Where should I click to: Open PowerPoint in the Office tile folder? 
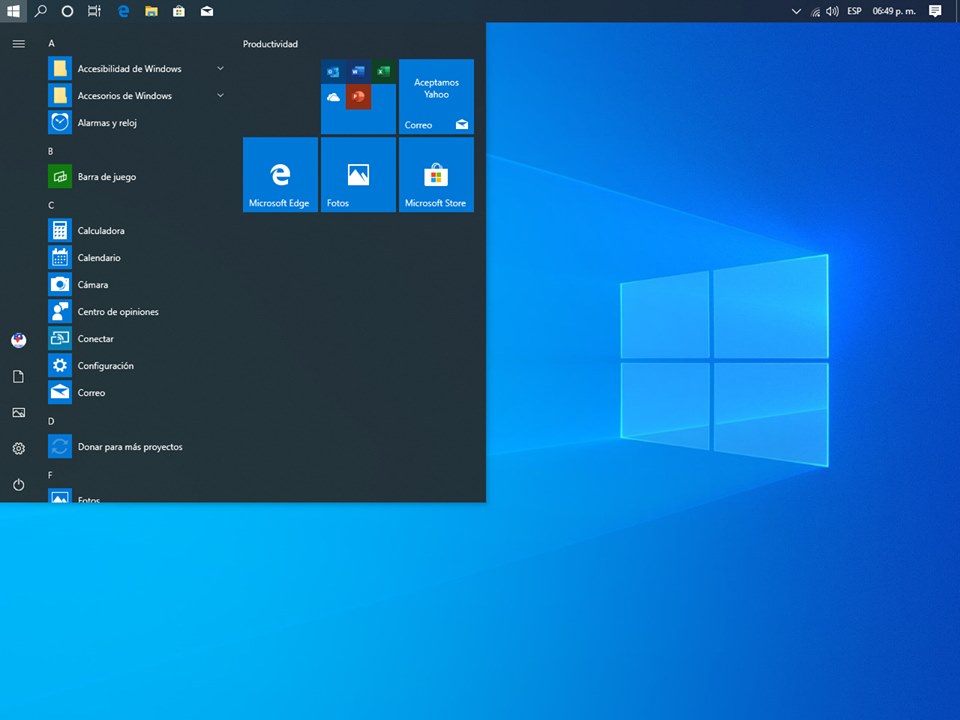(x=358, y=97)
